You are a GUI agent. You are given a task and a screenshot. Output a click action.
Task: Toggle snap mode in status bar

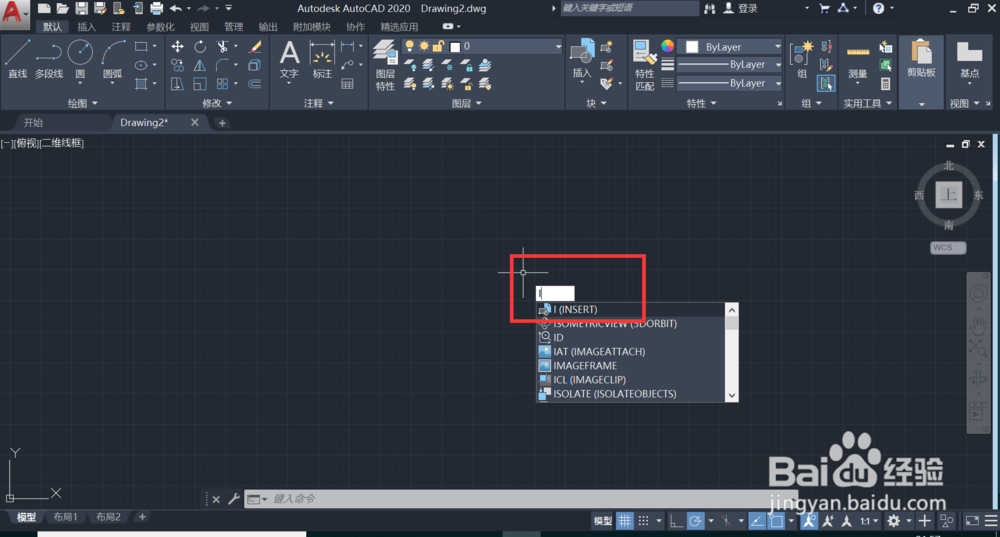(x=643, y=521)
